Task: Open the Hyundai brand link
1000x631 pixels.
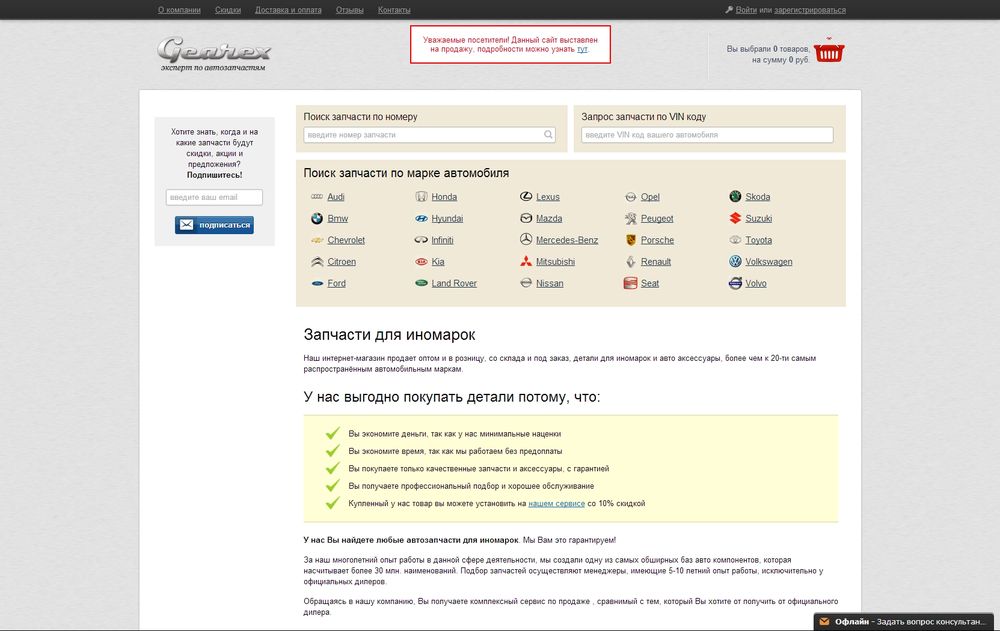Action: tap(447, 219)
